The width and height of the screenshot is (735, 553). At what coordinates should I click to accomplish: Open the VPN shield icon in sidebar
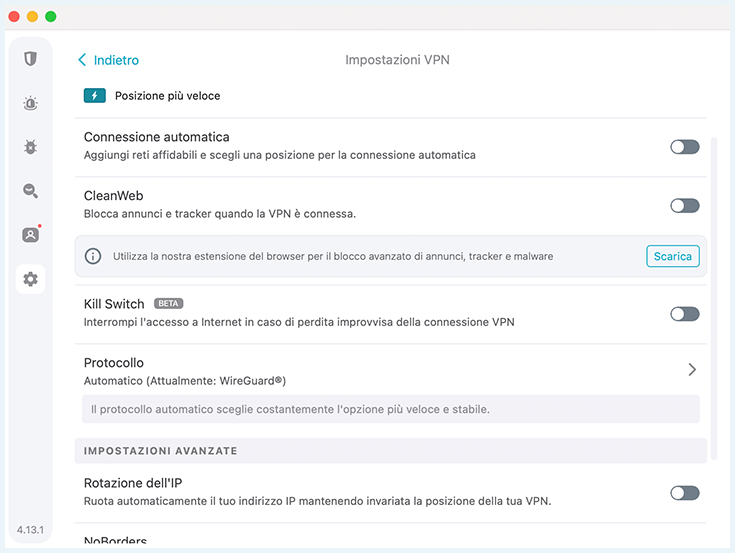tap(30, 59)
